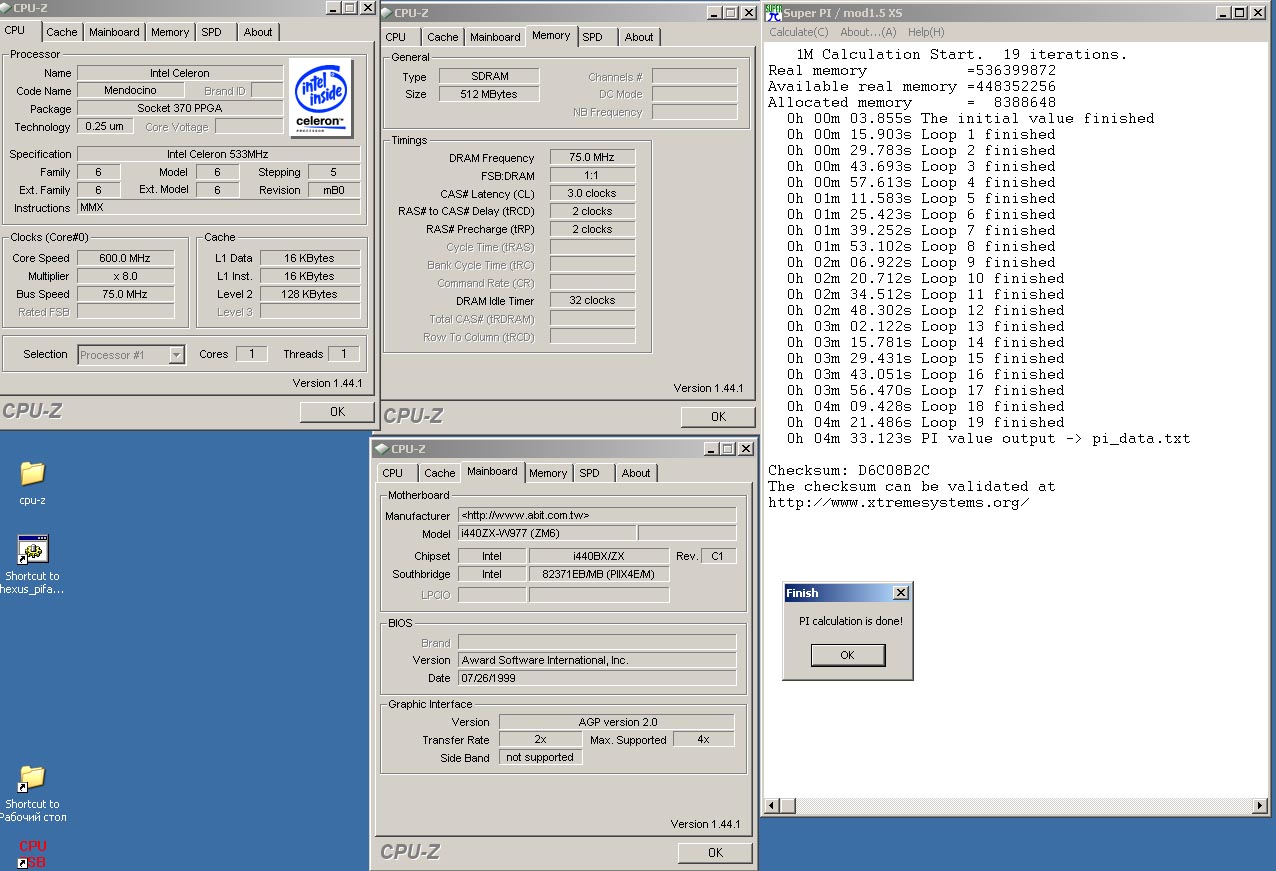Click the Intel Celeron name field

pos(180,73)
